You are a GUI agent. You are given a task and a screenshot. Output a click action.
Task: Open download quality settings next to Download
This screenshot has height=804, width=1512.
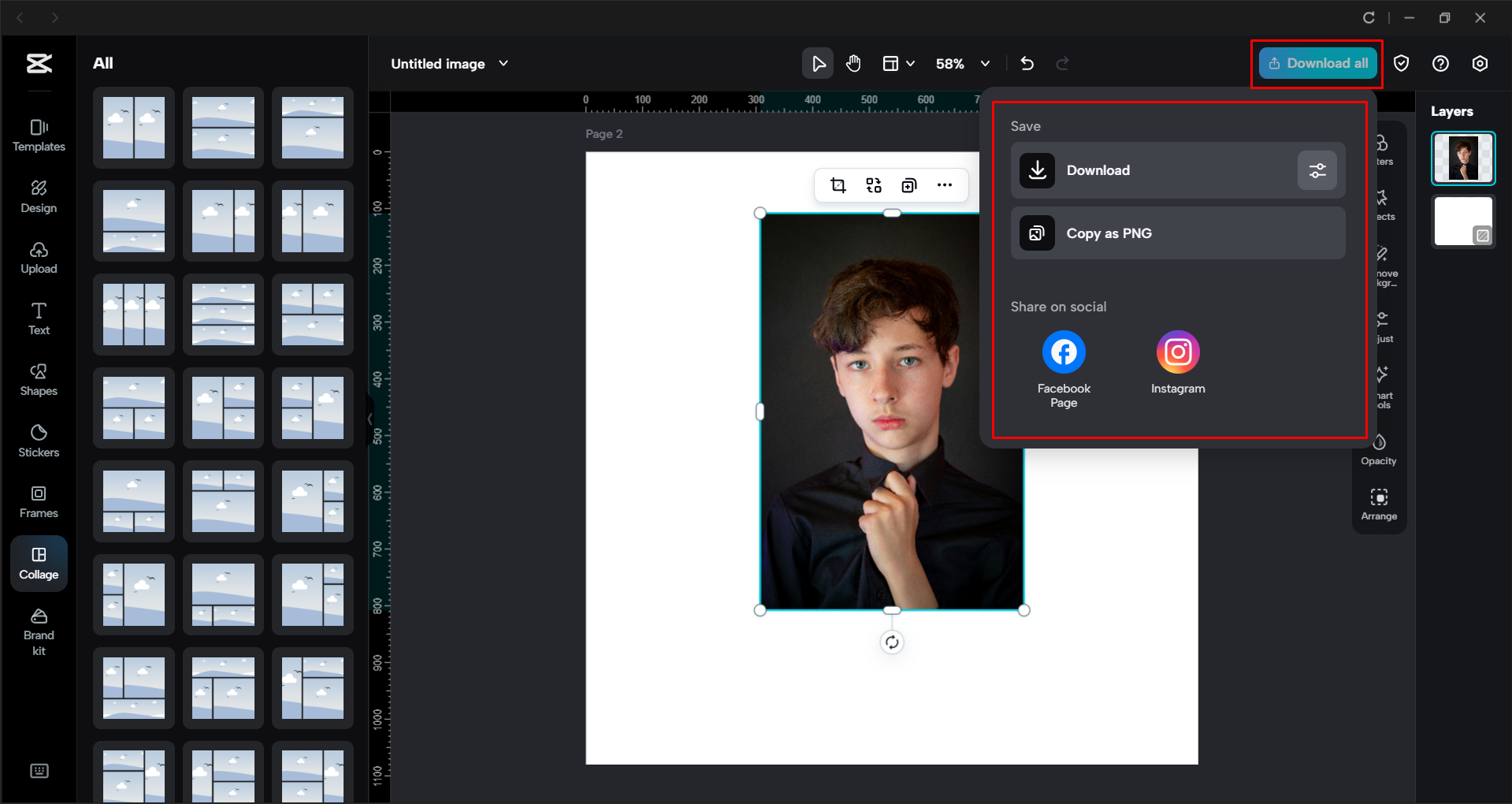pos(1317,169)
